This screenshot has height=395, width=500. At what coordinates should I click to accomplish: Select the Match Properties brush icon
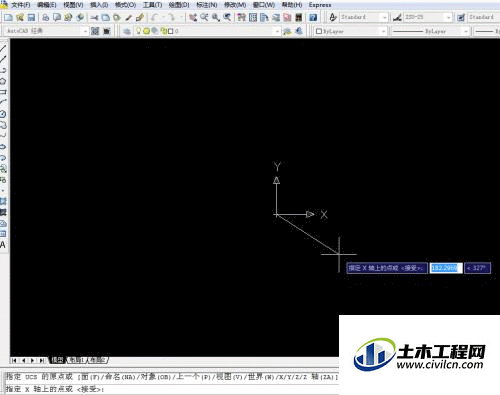(x=128, y=17)
